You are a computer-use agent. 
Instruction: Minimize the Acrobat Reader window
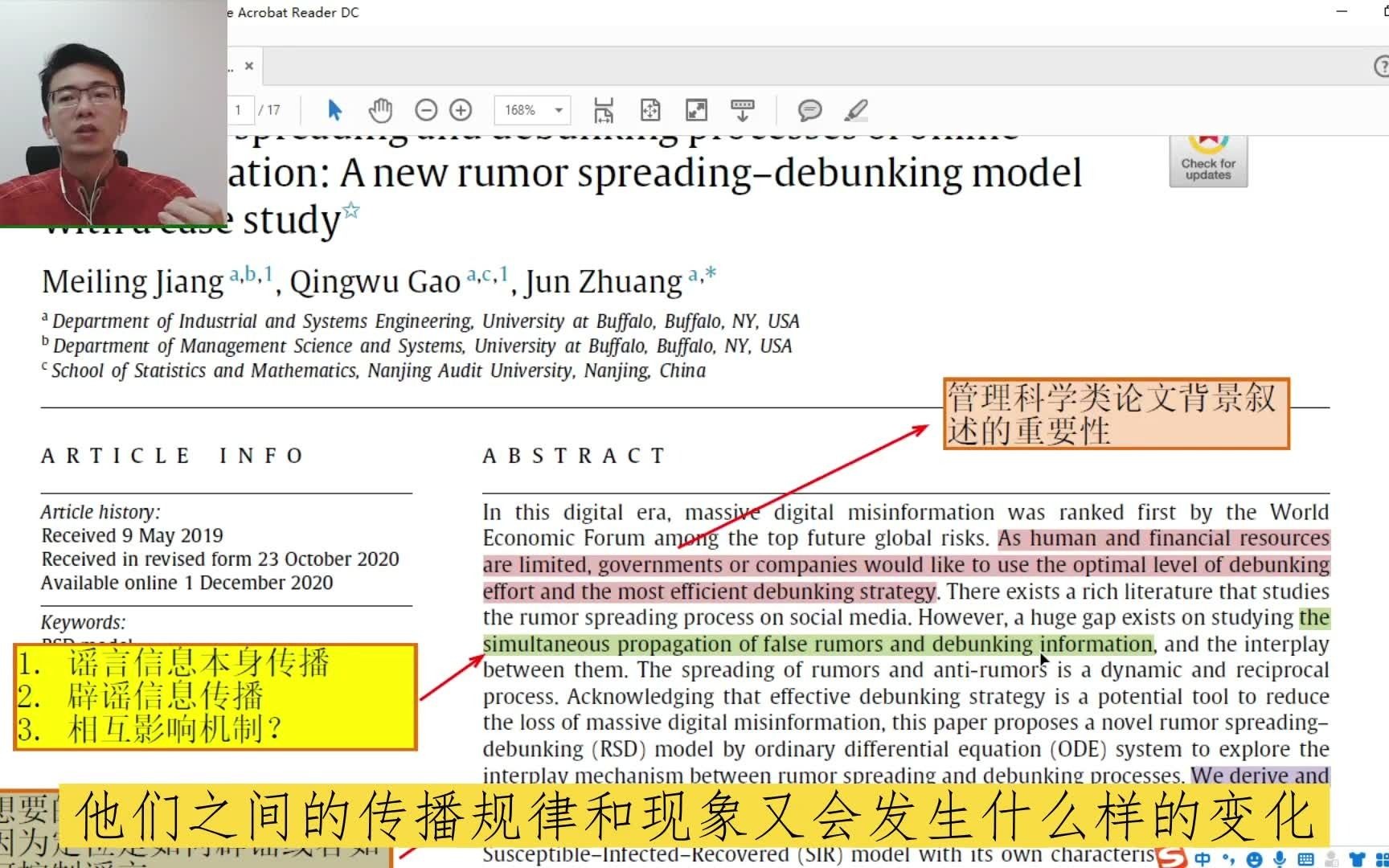tap(1342, 12)
